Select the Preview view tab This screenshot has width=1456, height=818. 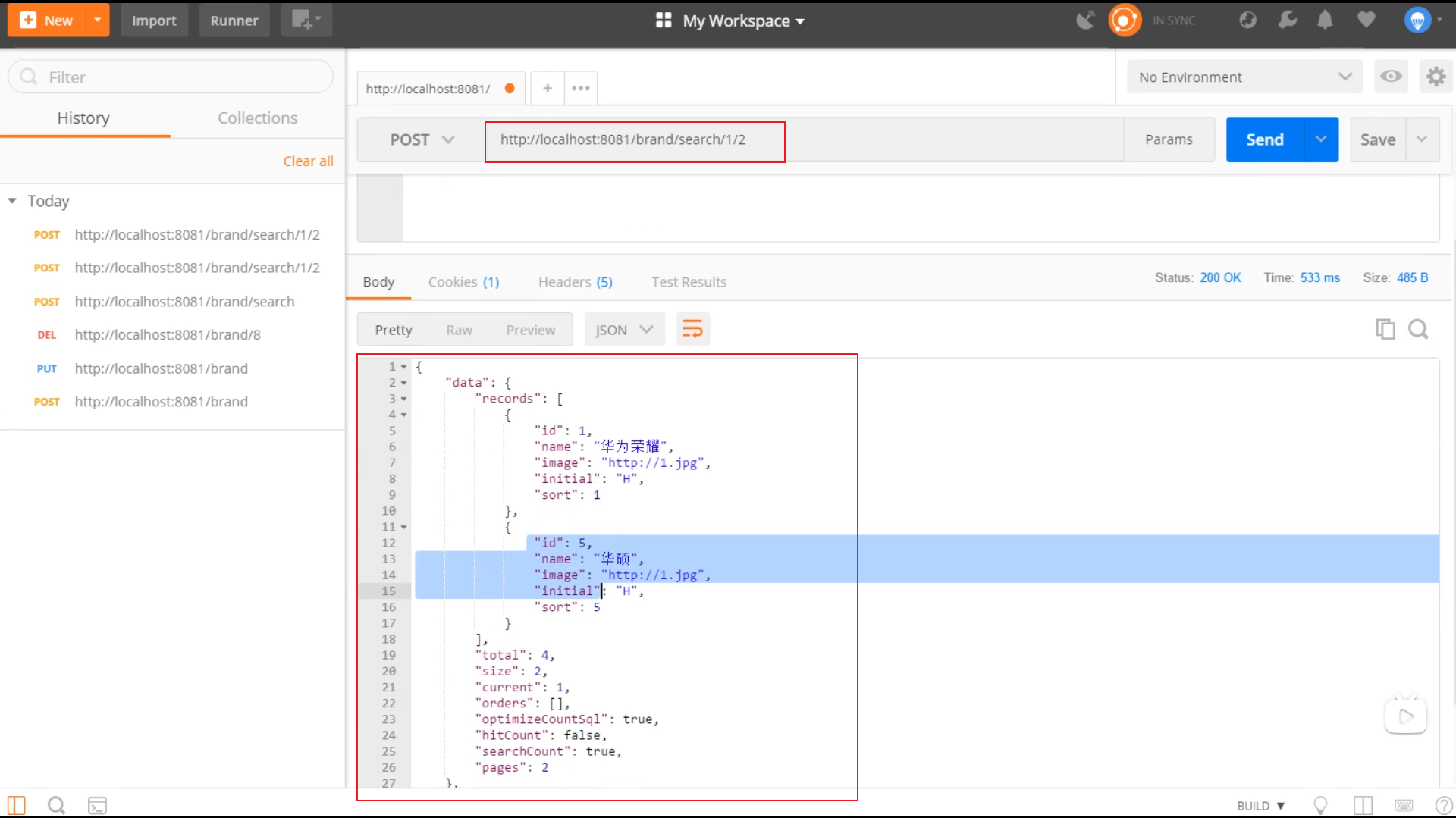[x=530, y=329]
